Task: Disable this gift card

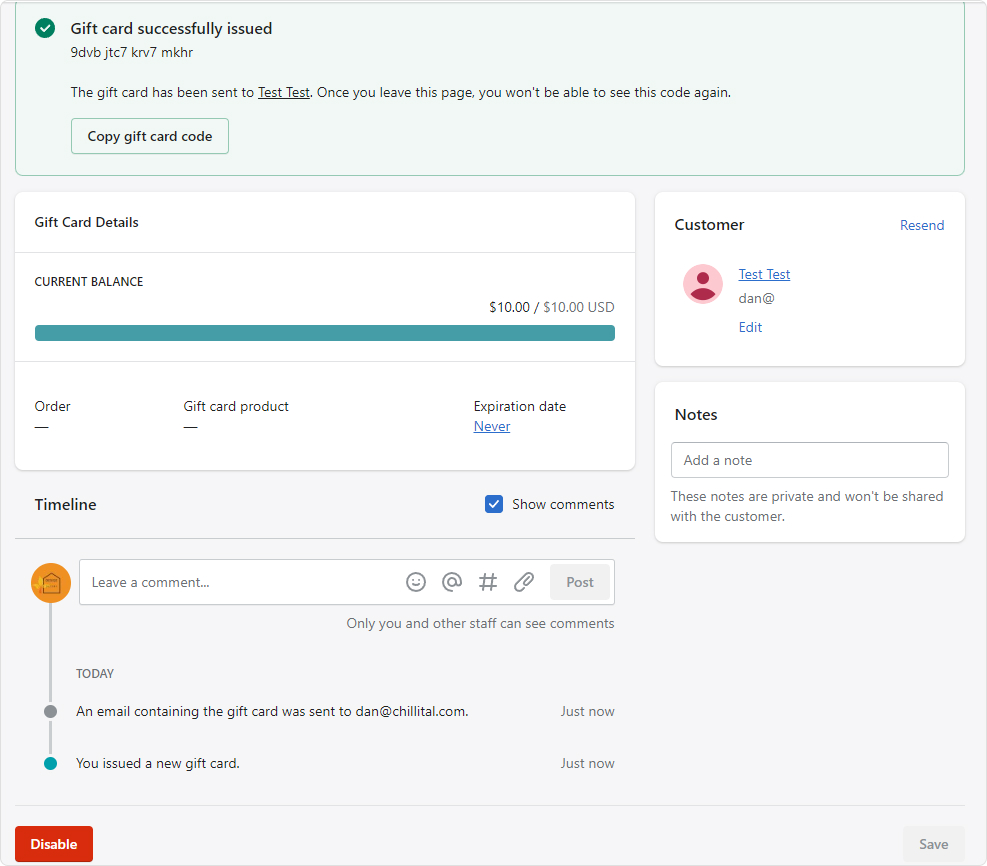Action: [x=54, y=844]
